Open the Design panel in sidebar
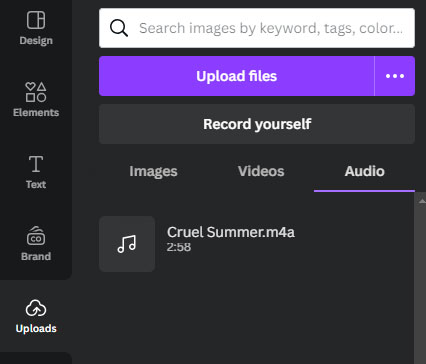The width and height of the screenshot is (426, 364). tap(36, 28)
